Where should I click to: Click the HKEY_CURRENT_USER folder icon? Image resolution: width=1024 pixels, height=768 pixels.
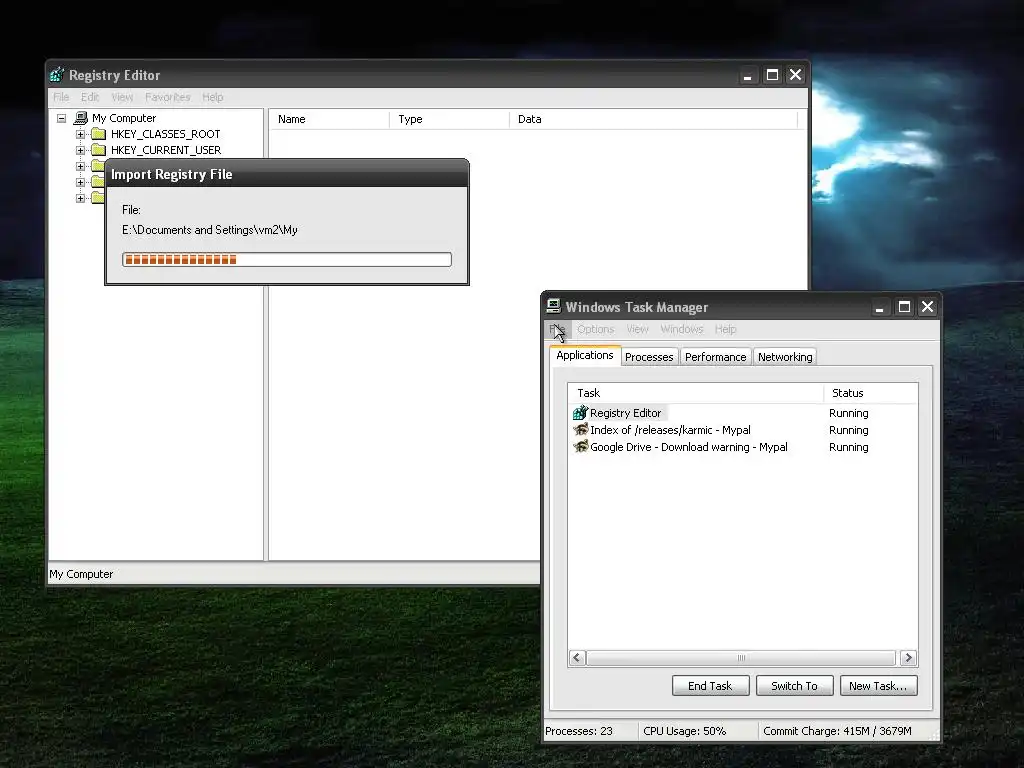pos(99,150)
